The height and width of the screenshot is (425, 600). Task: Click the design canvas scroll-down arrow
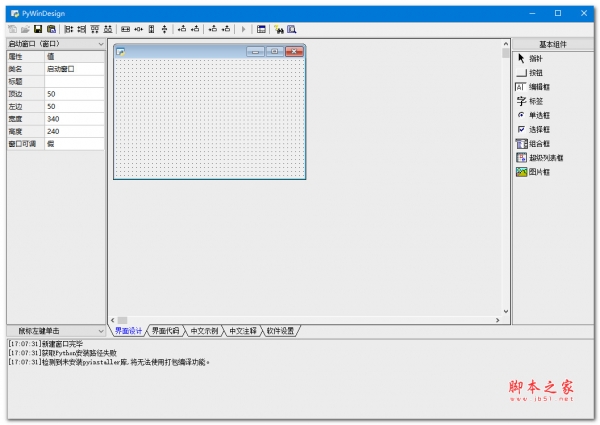(x=505, y=311)
